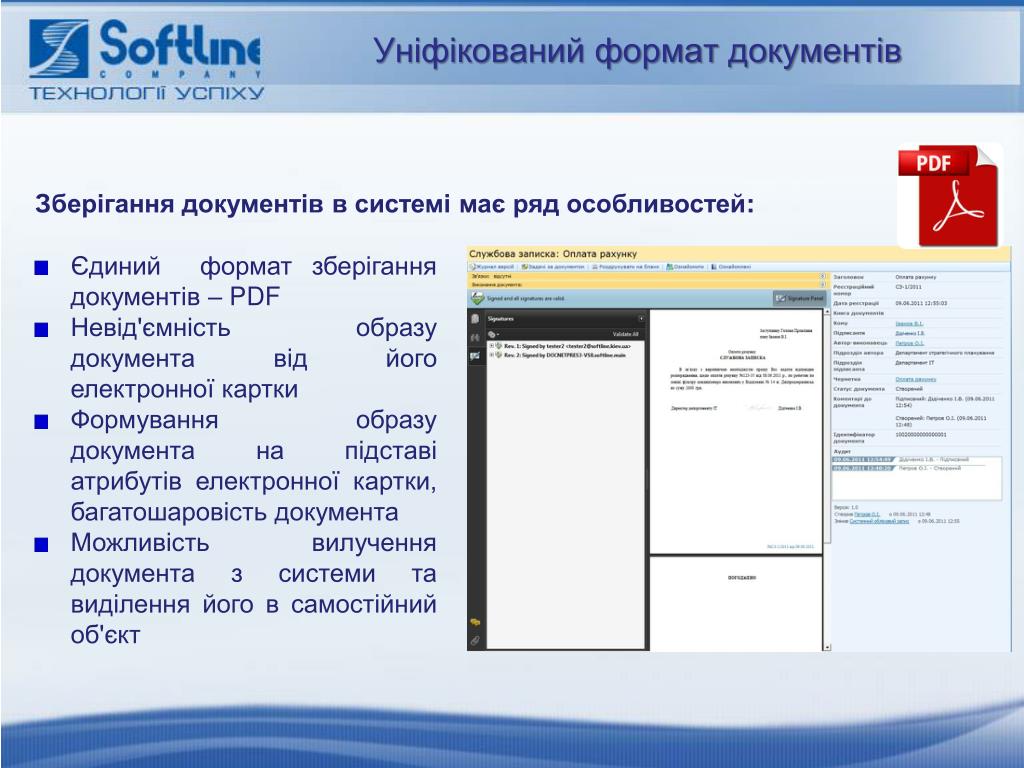
Task: Click the Статус документа value Створений
Action: click(908, 389)
